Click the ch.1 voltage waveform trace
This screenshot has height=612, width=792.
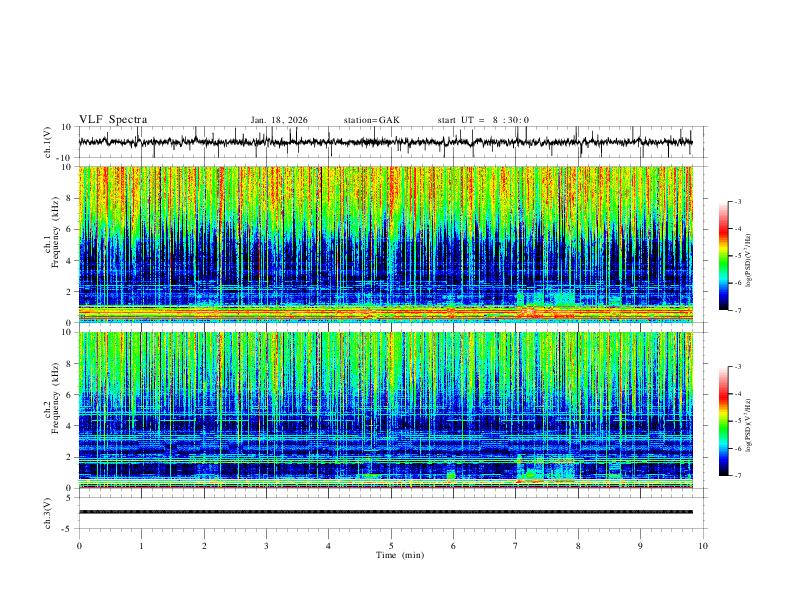click(386, 142)
